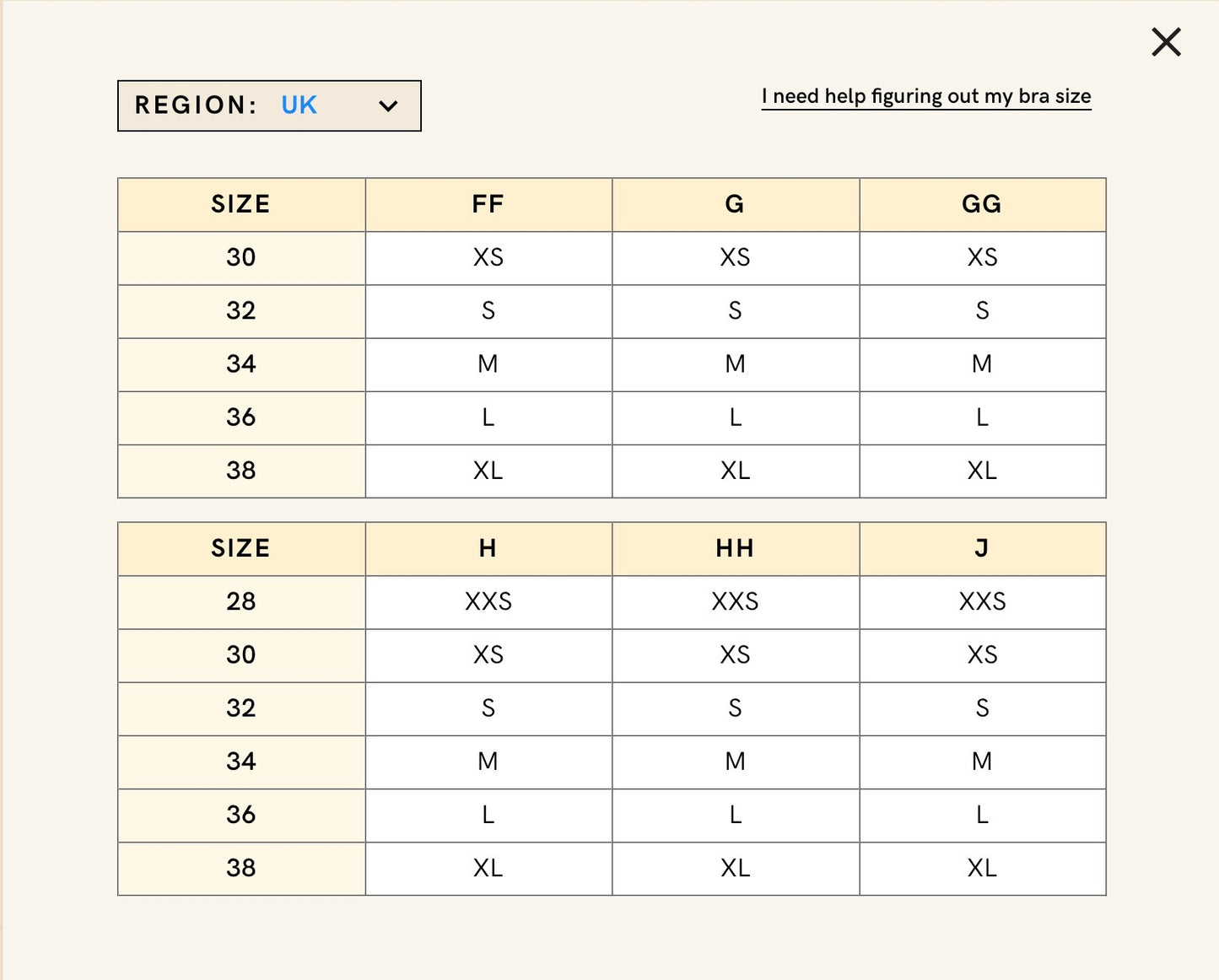Open bra size help link
This screenshot has height=980, width=1219.
click(x=926, y=96)
